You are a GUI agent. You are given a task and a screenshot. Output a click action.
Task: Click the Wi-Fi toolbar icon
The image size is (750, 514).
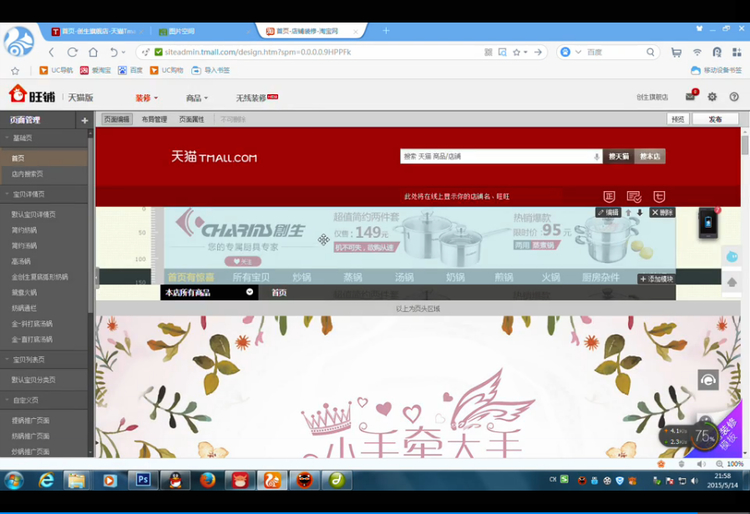[x=697, y=52]
